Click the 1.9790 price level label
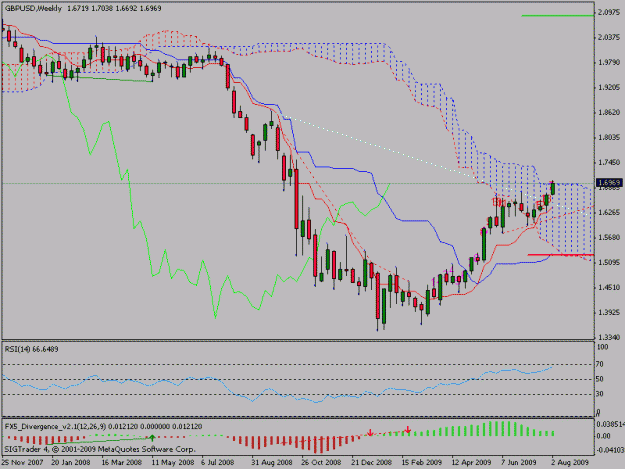Viewport: 625px width, 469px height. [609, 63]
